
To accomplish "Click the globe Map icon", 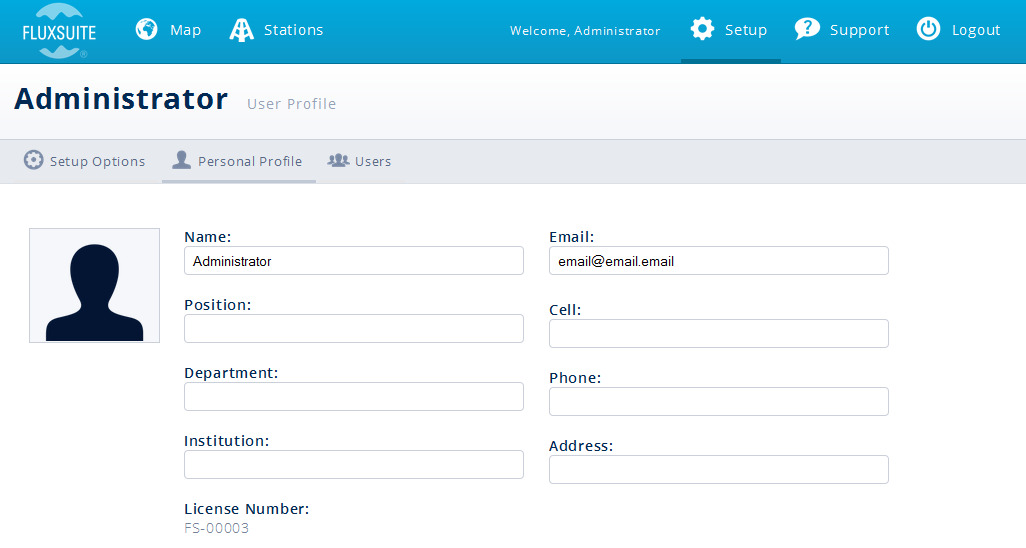I will 147,30.
